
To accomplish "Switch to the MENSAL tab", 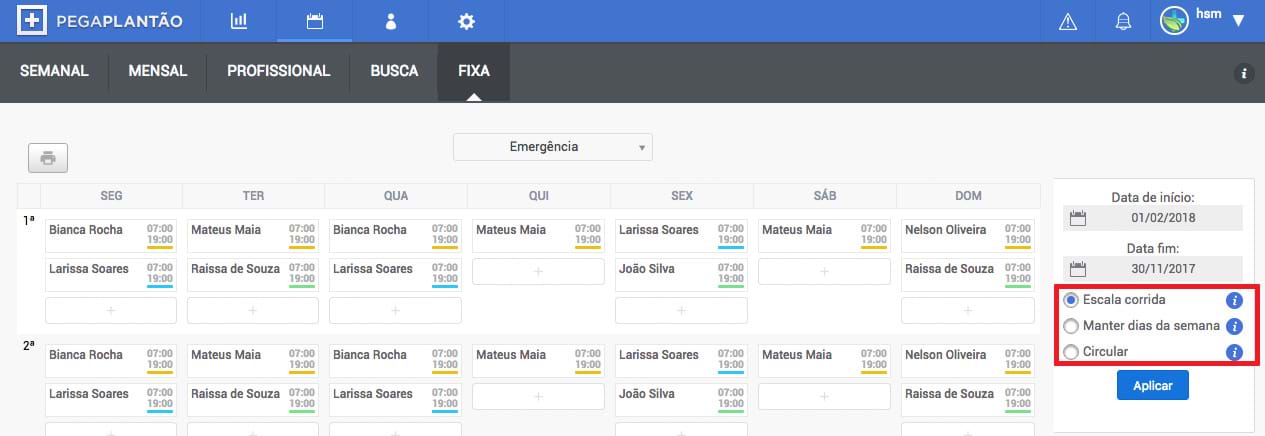I will tap(158, 71).
